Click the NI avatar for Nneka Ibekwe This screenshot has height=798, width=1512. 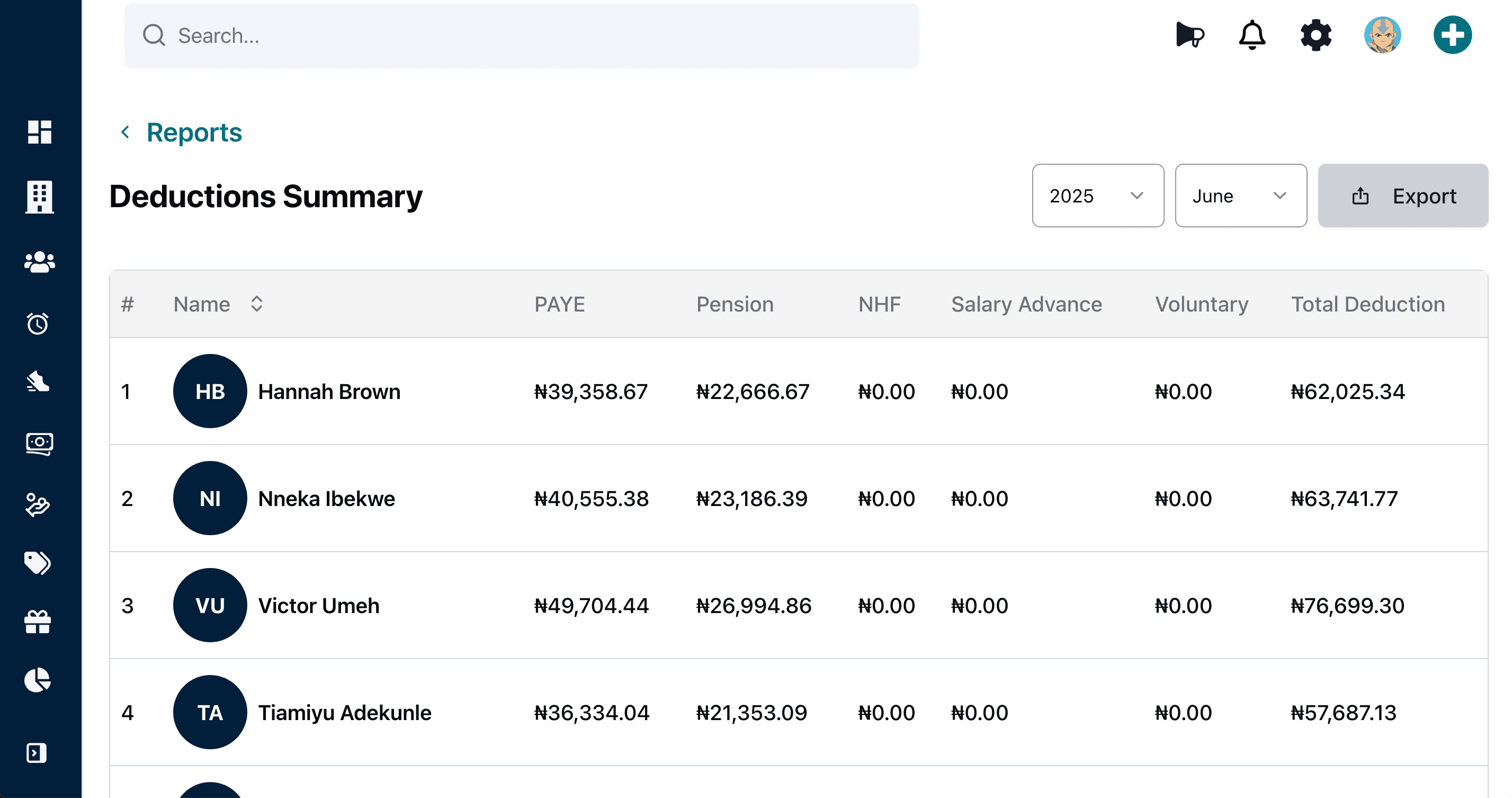(210, 498)
